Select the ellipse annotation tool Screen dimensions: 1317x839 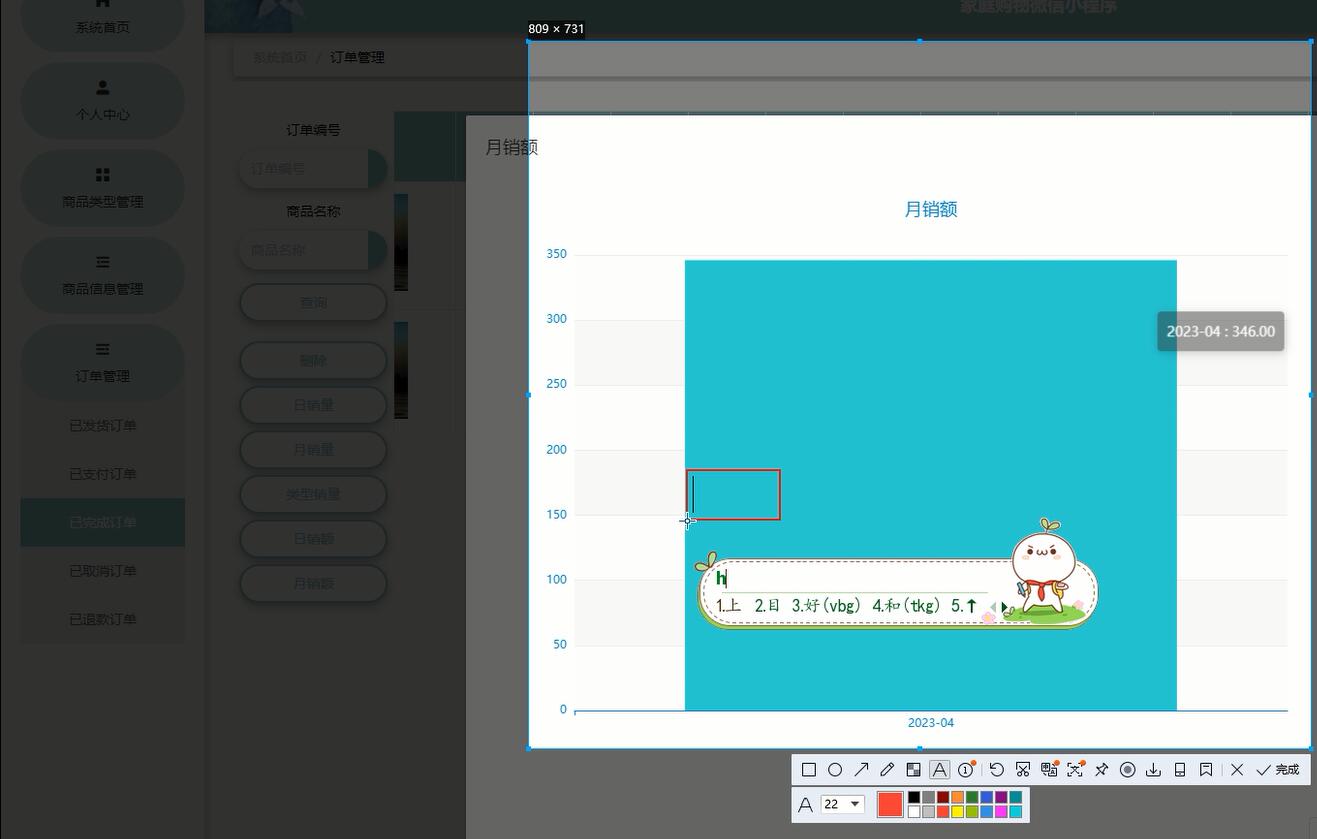coord(835,769)
